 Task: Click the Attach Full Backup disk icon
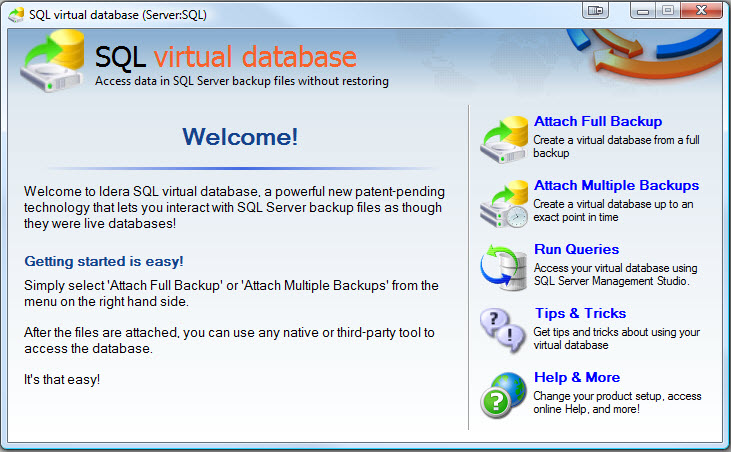(504, 140)
